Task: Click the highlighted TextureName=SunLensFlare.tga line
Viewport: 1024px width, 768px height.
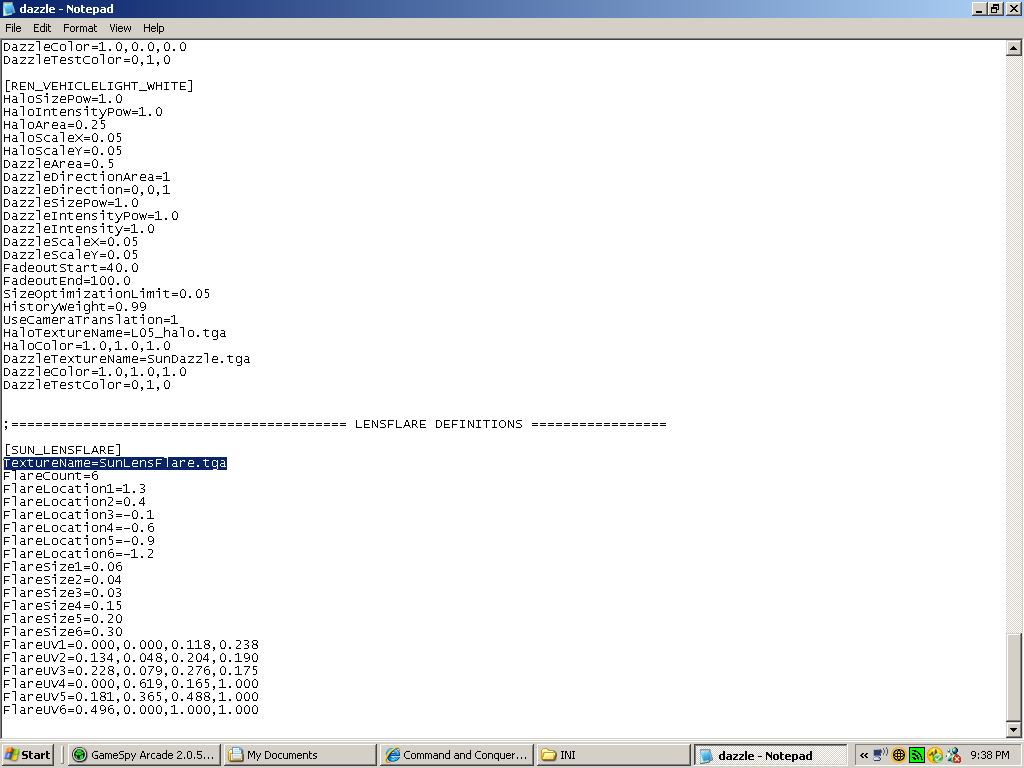Action: point(115,463)
